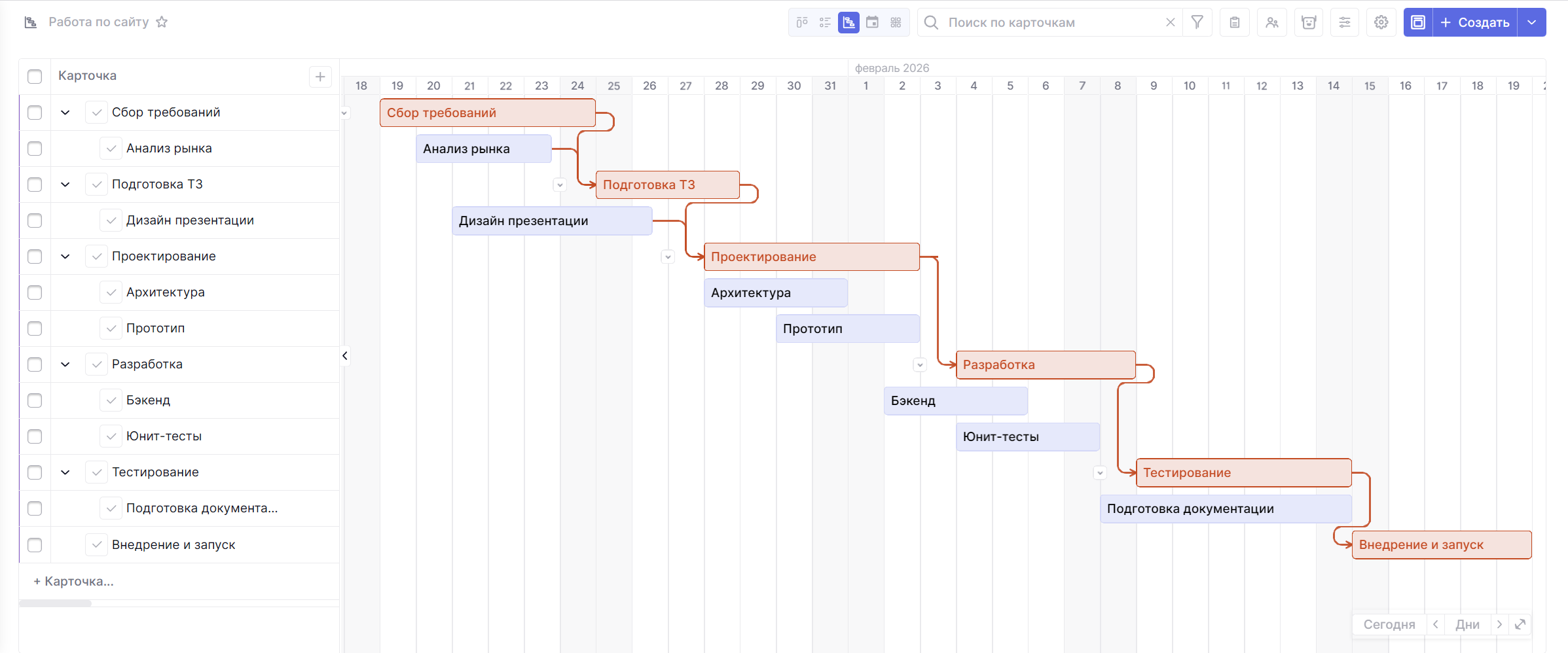Tick the checkbox for the 'Сбор требований' row
The image size is (1568, 653).
[x=35, y=113]
